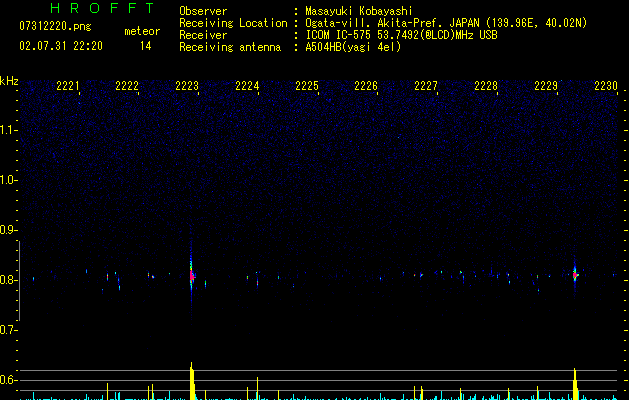Select the filename 07312220.png
629x400 pixels.
coord(55,27)
